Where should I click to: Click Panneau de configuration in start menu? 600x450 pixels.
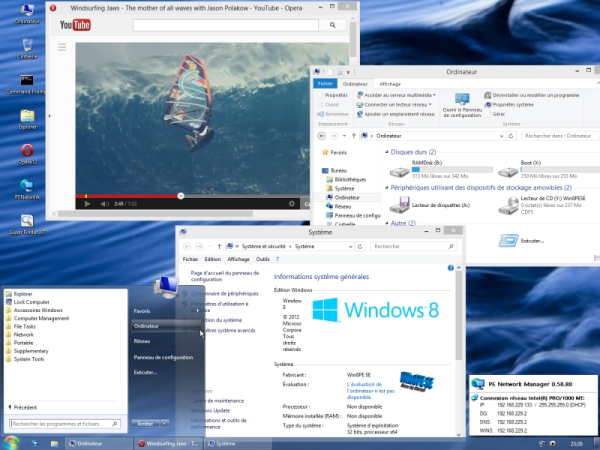pos(163,357)
